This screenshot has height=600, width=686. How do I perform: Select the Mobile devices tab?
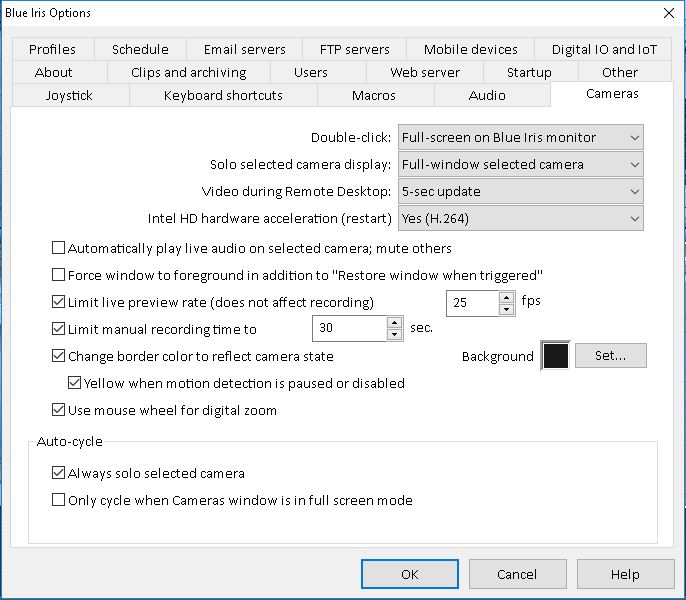coord(470,49)
